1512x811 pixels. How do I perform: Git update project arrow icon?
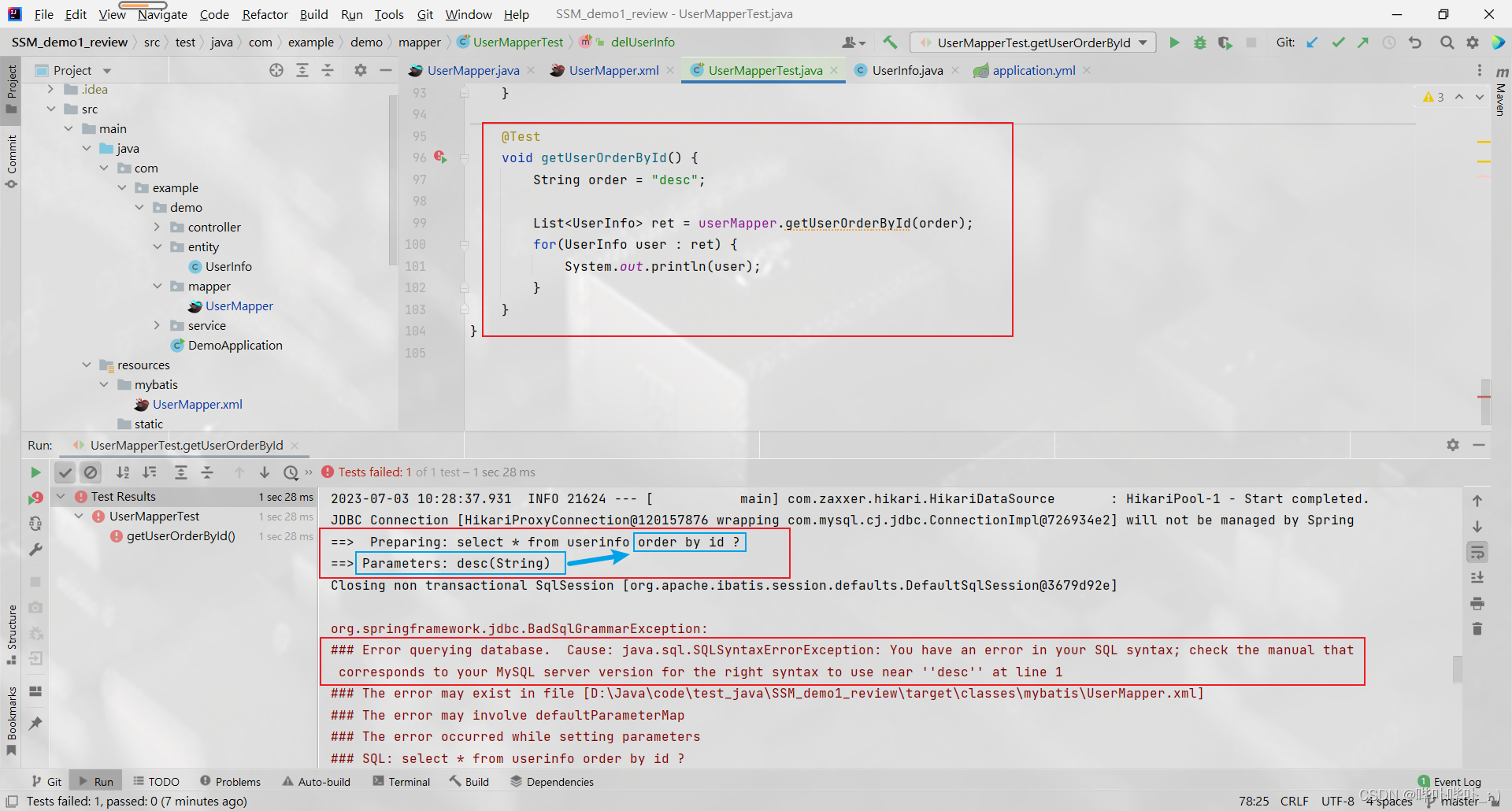[1312, 43]
